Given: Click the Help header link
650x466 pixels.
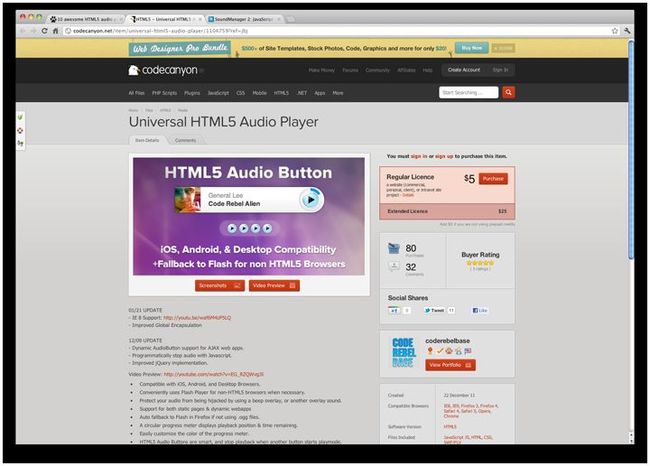Looking at the screenshot, I should [x=427, y=70].
